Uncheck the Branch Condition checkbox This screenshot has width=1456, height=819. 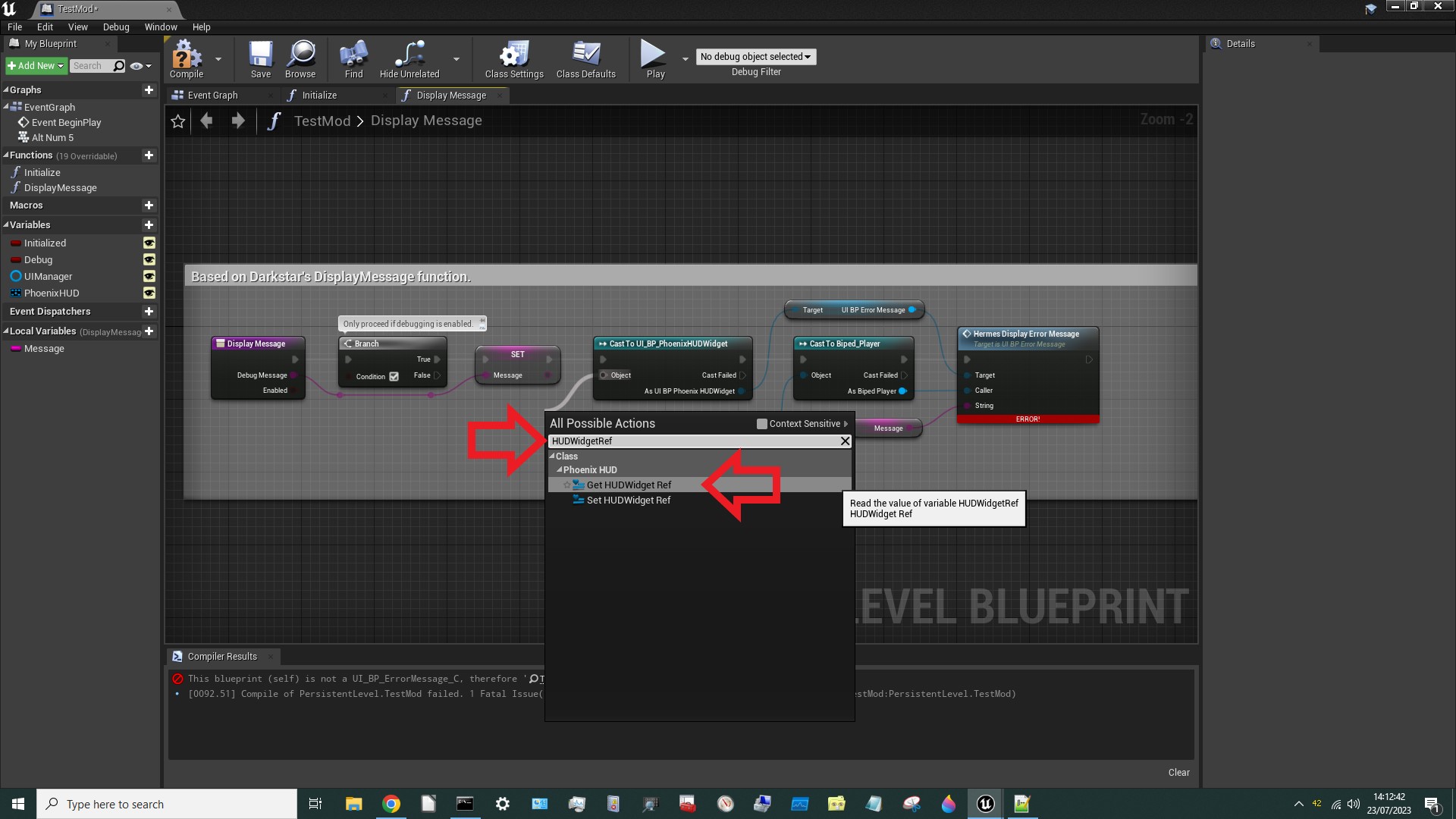click(x=394, y=377)
